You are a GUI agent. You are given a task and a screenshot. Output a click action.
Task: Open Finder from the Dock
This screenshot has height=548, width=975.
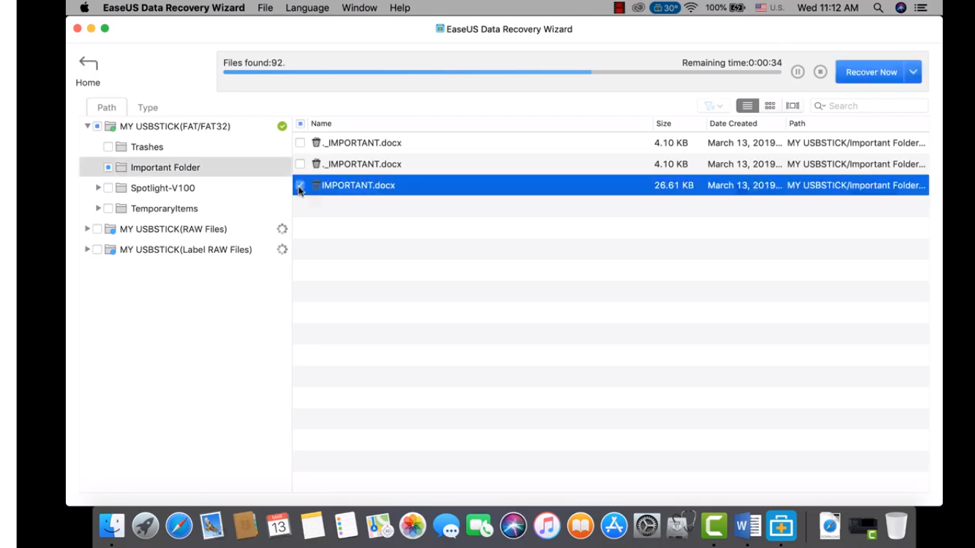click(x=112, y=526)
